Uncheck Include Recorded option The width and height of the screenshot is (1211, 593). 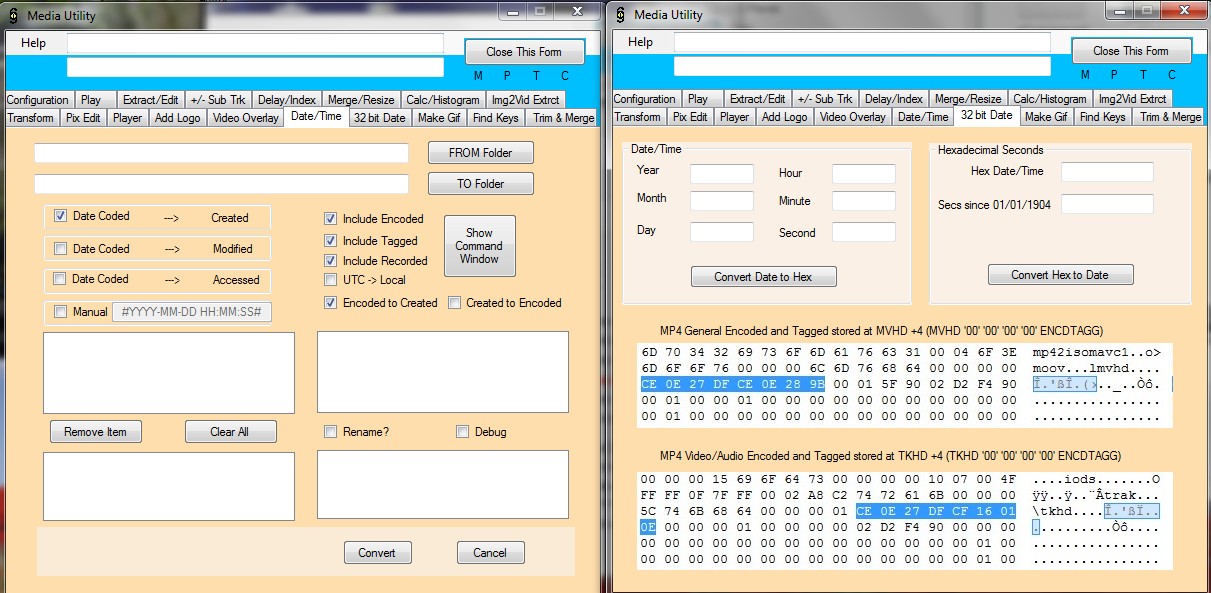(x=331, y=261)
